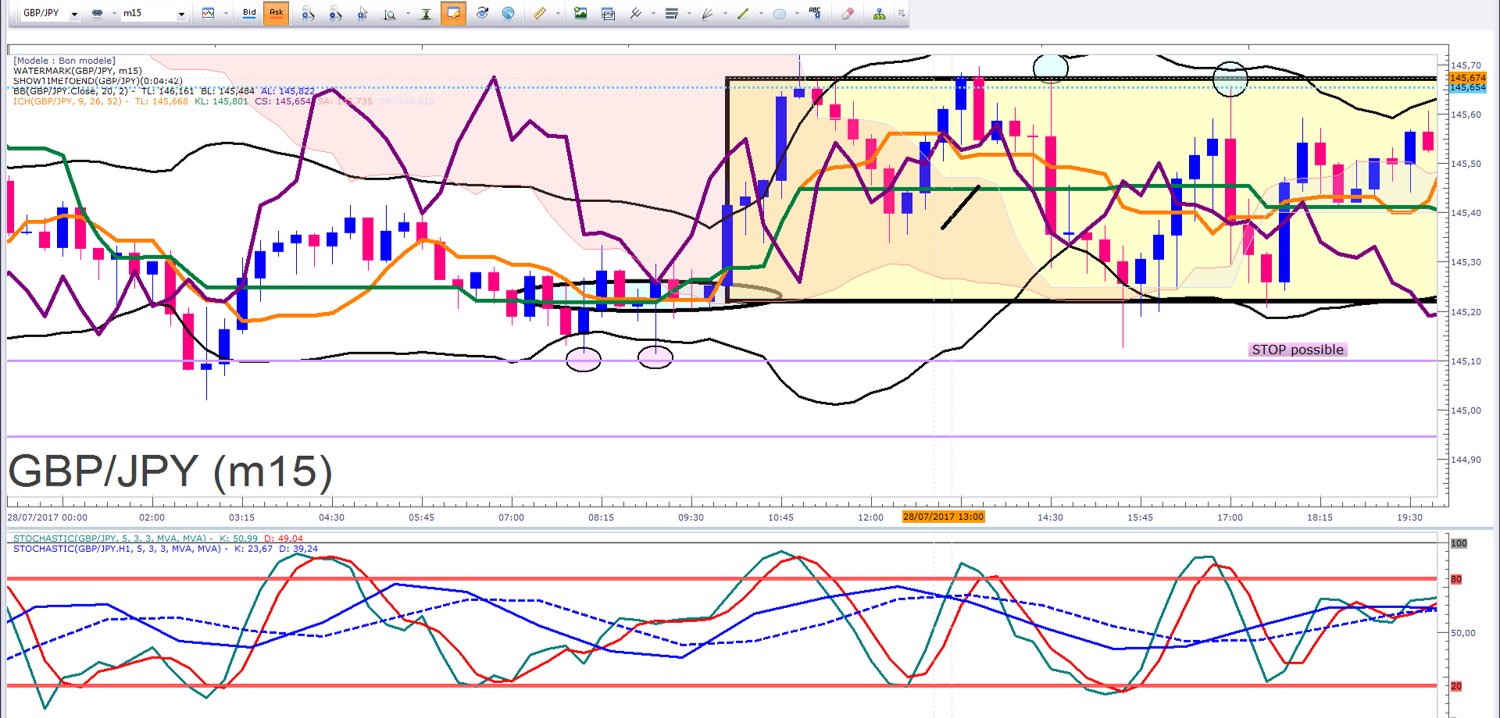Image resolution: width=1500 pixels, height=718 pixels.
Task: Click the globe icon in toolbar
Action: [508, 14]
